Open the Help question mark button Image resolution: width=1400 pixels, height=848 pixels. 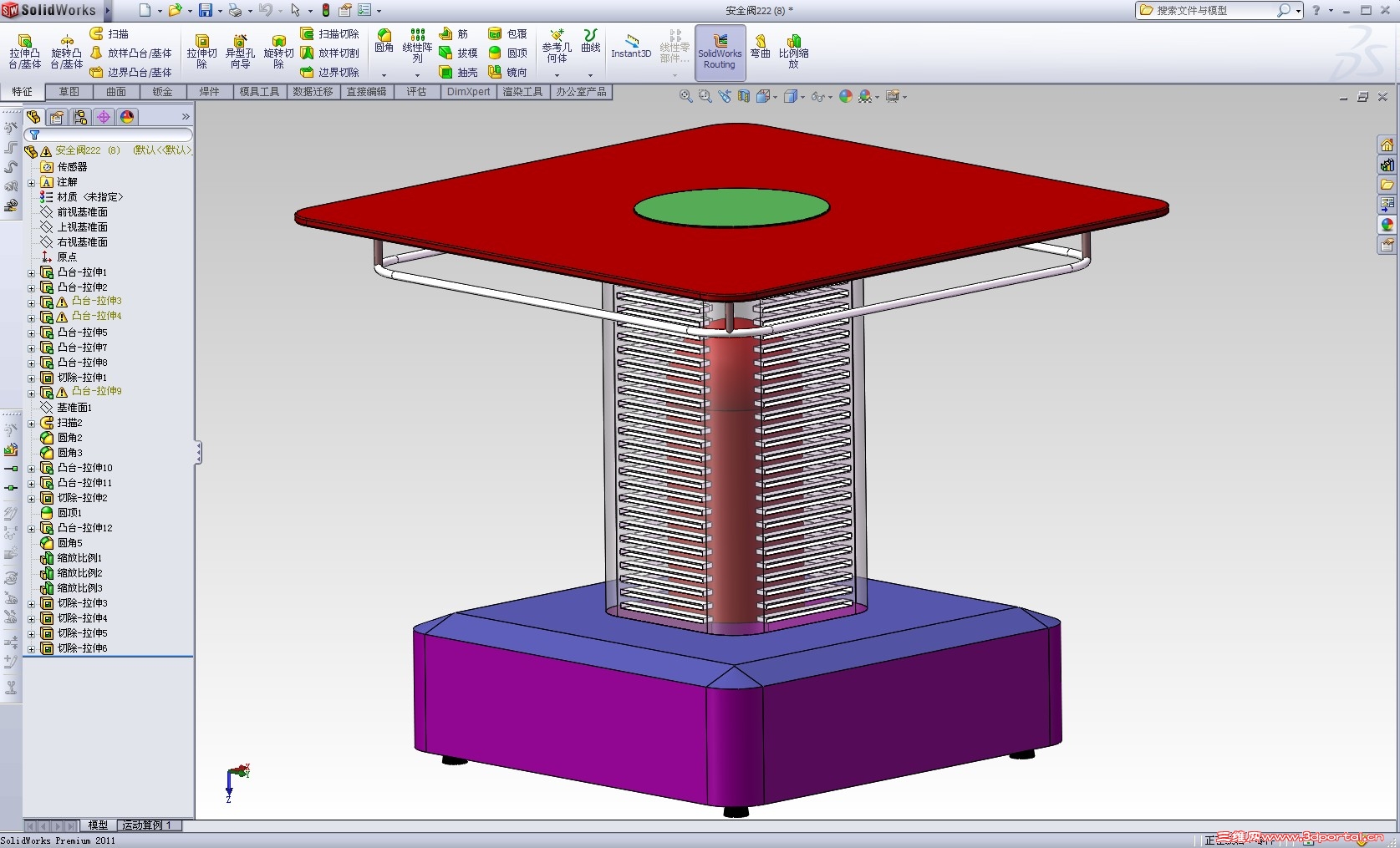pyautogui.click(x=1316, y=10)
